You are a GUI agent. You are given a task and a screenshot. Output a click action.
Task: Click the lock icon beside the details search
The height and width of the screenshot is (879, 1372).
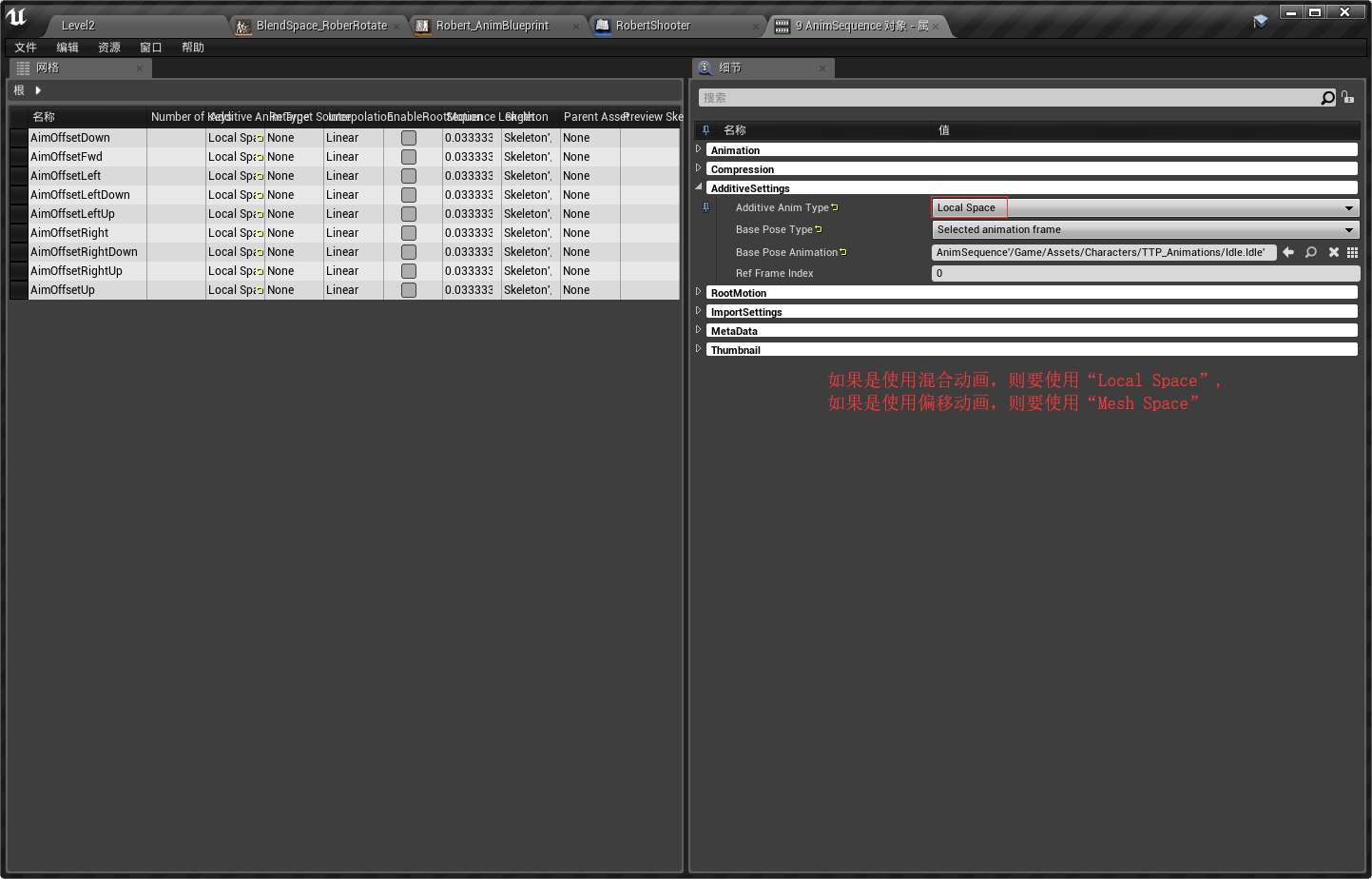pyautogui.click(x=1347, y=97)
